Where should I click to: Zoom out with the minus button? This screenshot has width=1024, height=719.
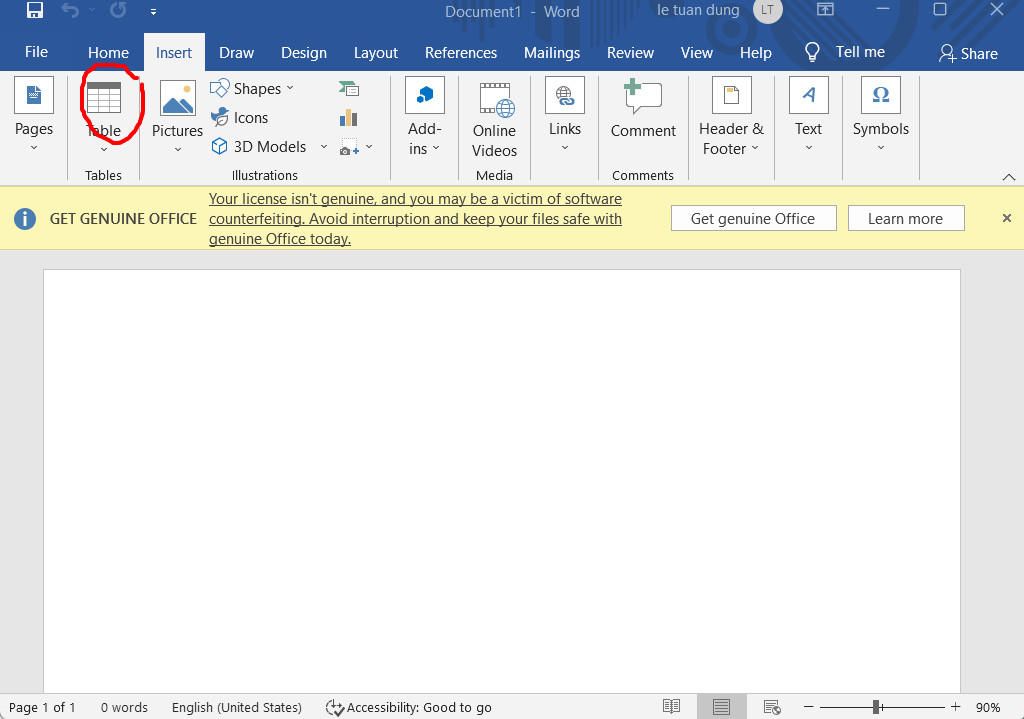click(x=808, y=707)
